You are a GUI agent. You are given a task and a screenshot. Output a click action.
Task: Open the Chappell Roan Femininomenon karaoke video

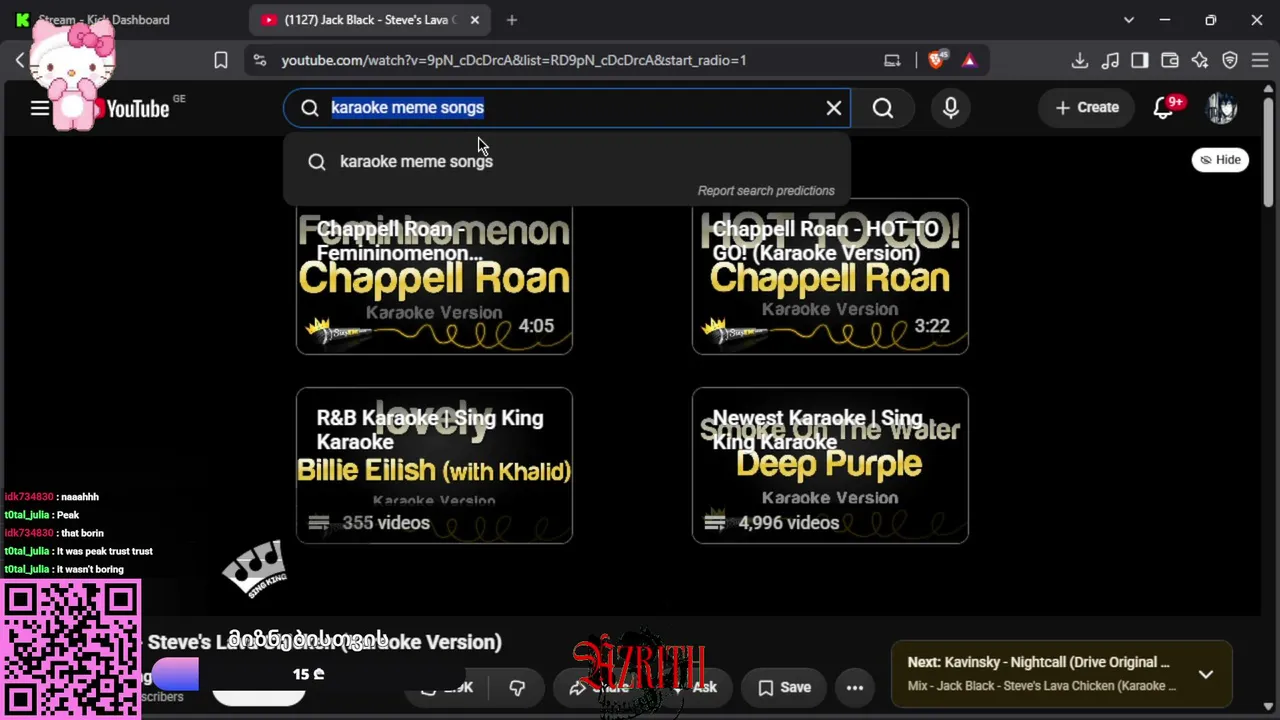tap(434, 277)
